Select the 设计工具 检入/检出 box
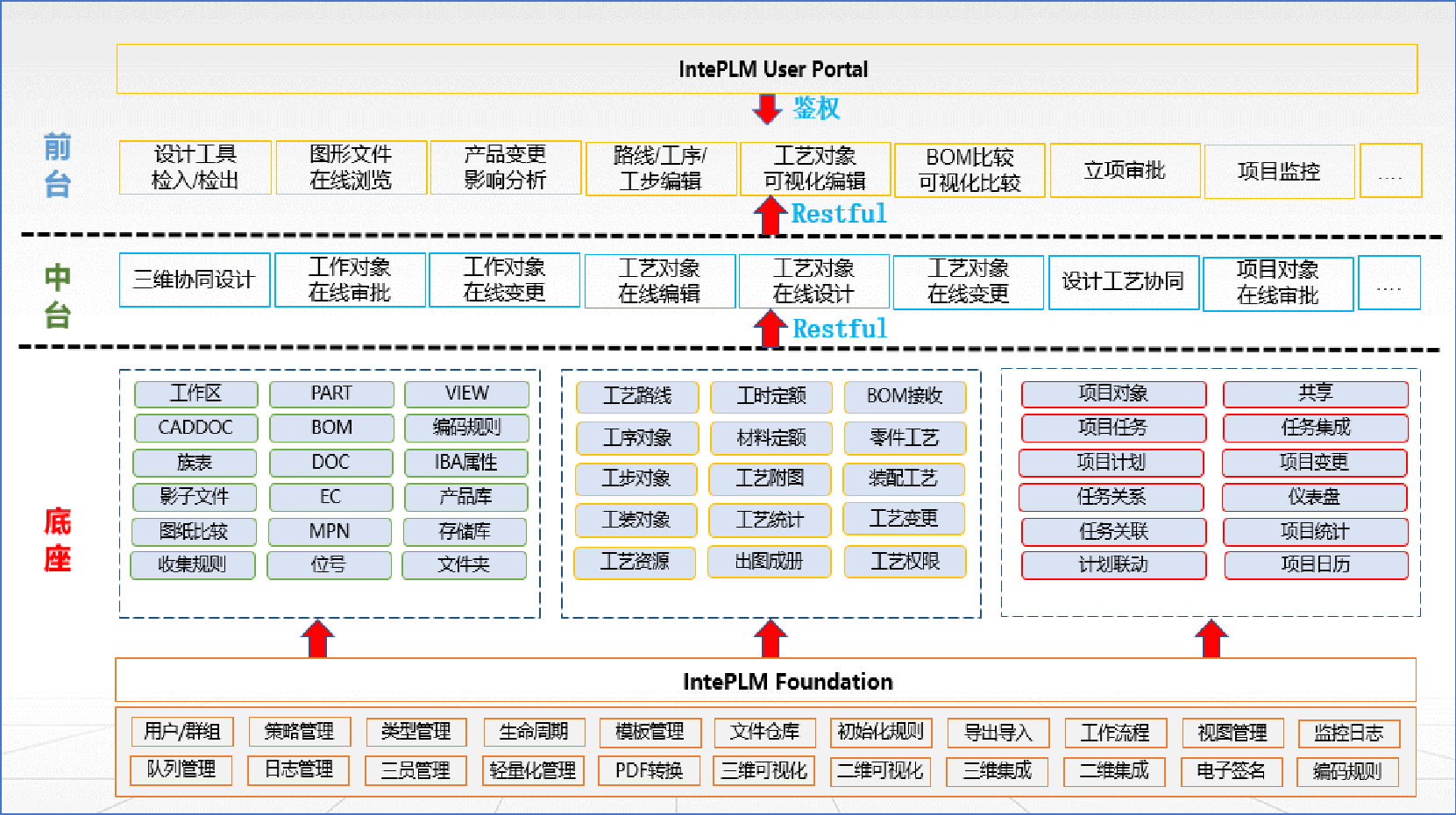The image size is (1456, 815). point(195,167)
